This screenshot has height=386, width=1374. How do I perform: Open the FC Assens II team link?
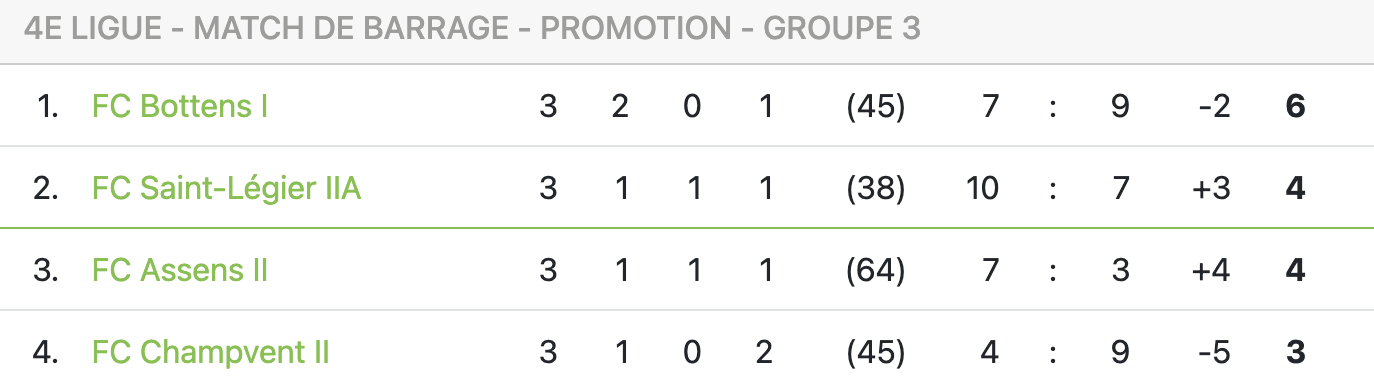coord(180,270)
